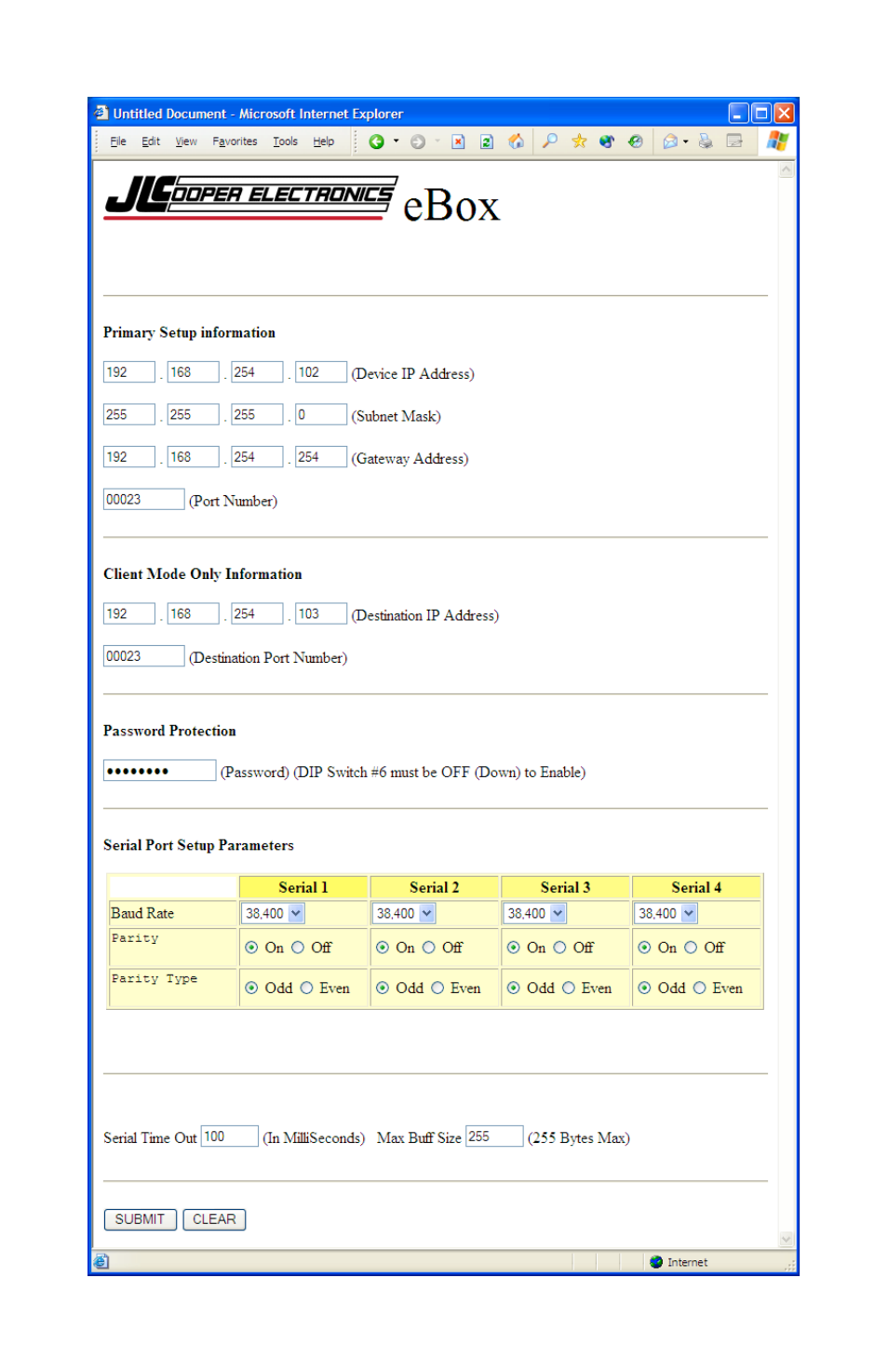The image size is (888, 1372).
Task: Click the Back navigation arrow icon
Action: pos(376,141)
